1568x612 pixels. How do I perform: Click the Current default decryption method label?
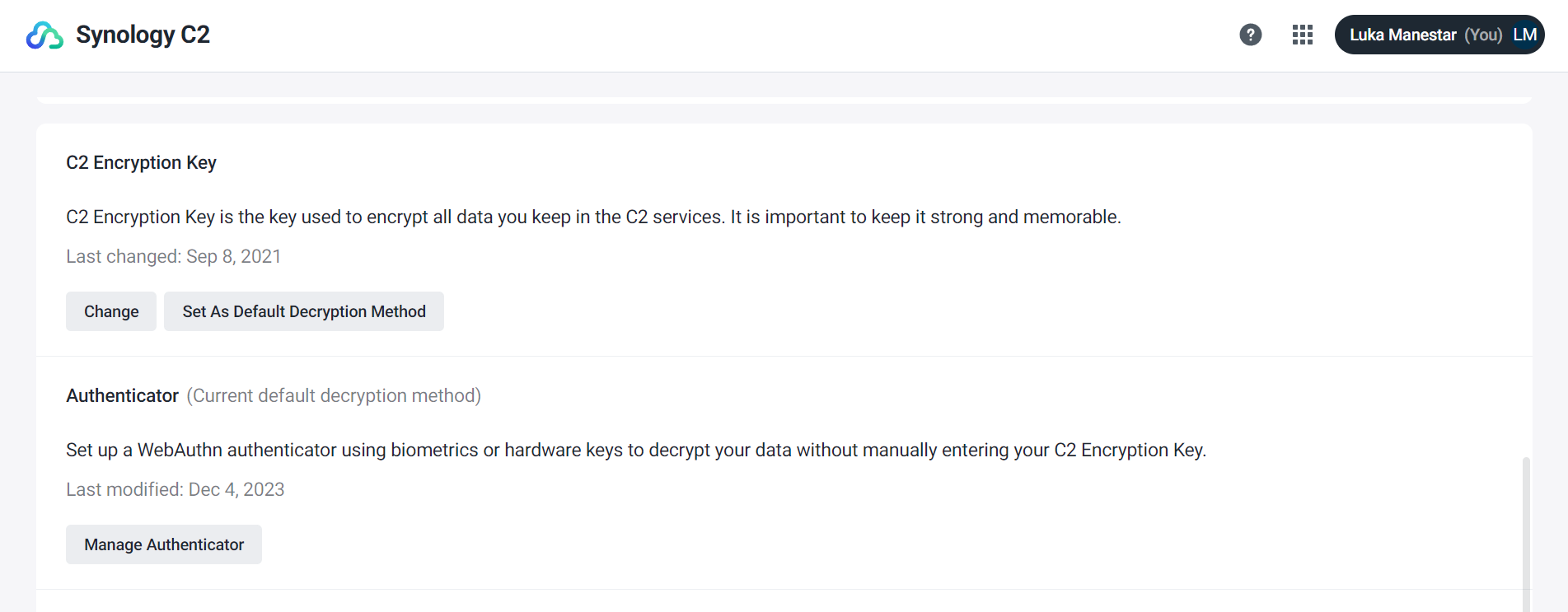(334, 395)
